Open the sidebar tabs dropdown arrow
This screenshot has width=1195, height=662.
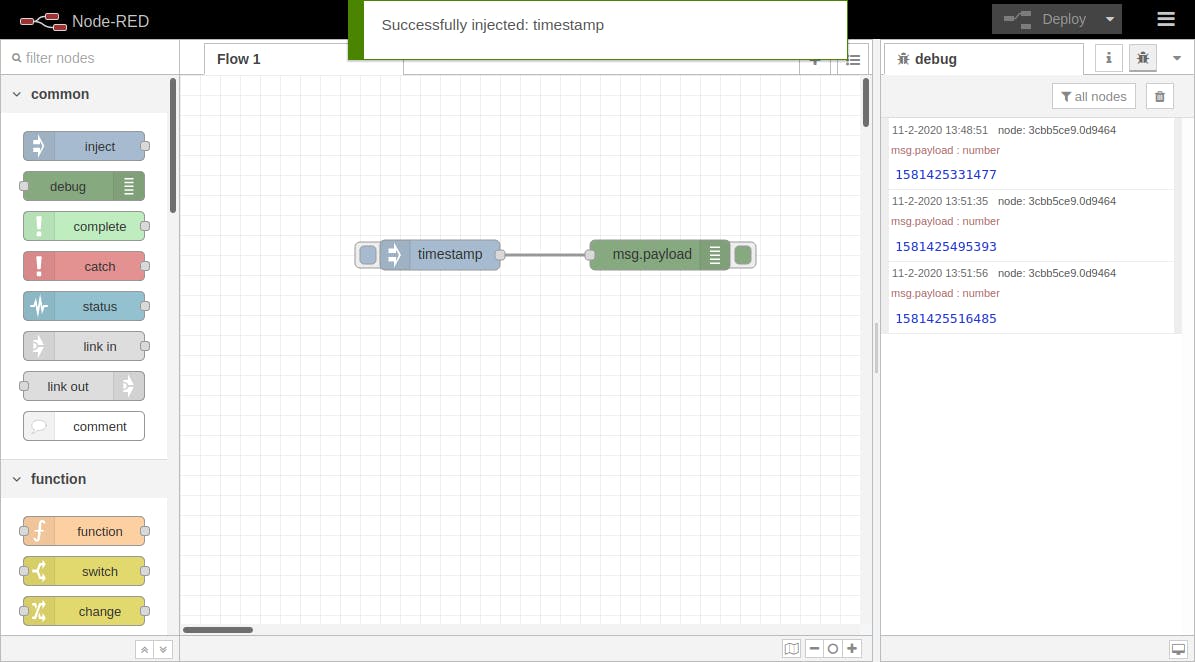coord(1177,59)
